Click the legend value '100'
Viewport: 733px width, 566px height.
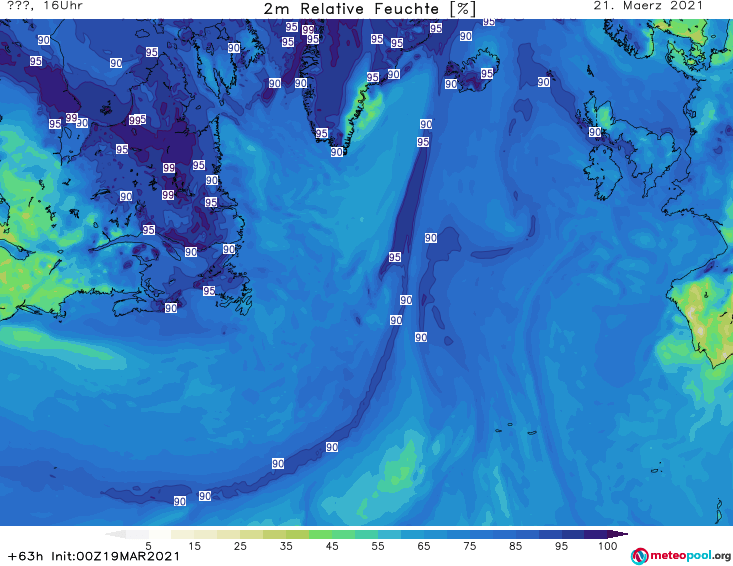(608, 546)
